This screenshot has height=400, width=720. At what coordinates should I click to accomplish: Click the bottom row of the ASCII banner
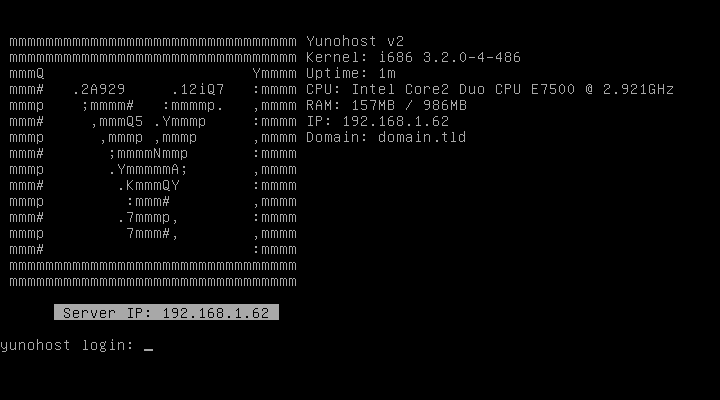[152, 281]
